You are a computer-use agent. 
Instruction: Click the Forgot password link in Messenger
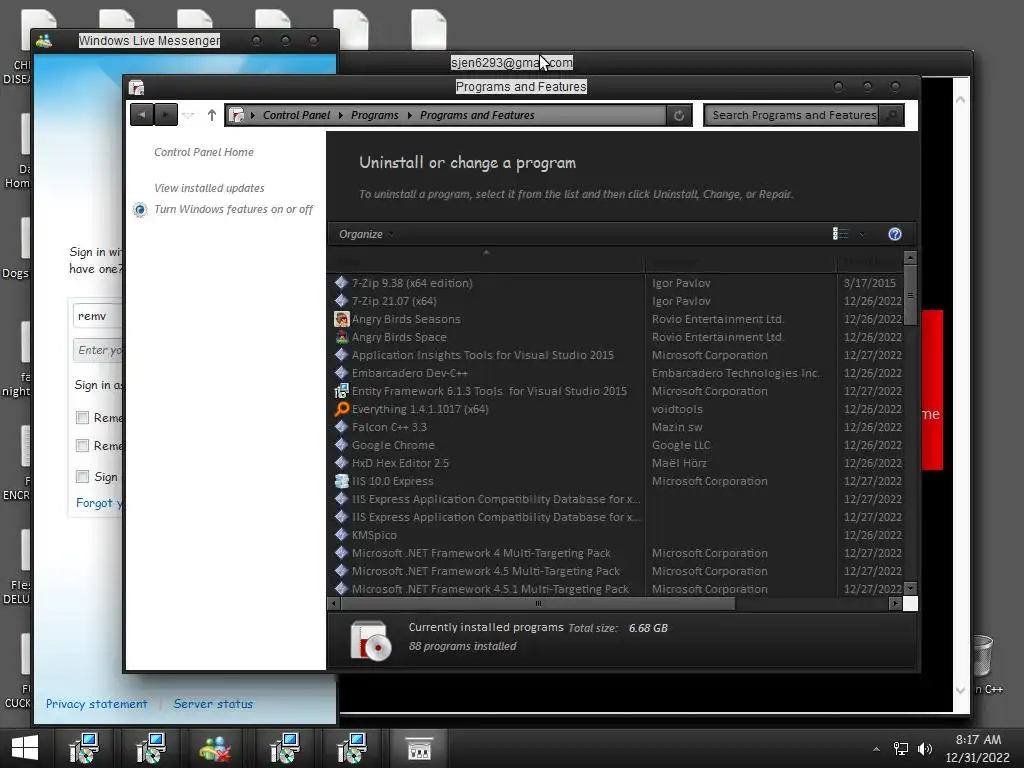pos(99,503)
